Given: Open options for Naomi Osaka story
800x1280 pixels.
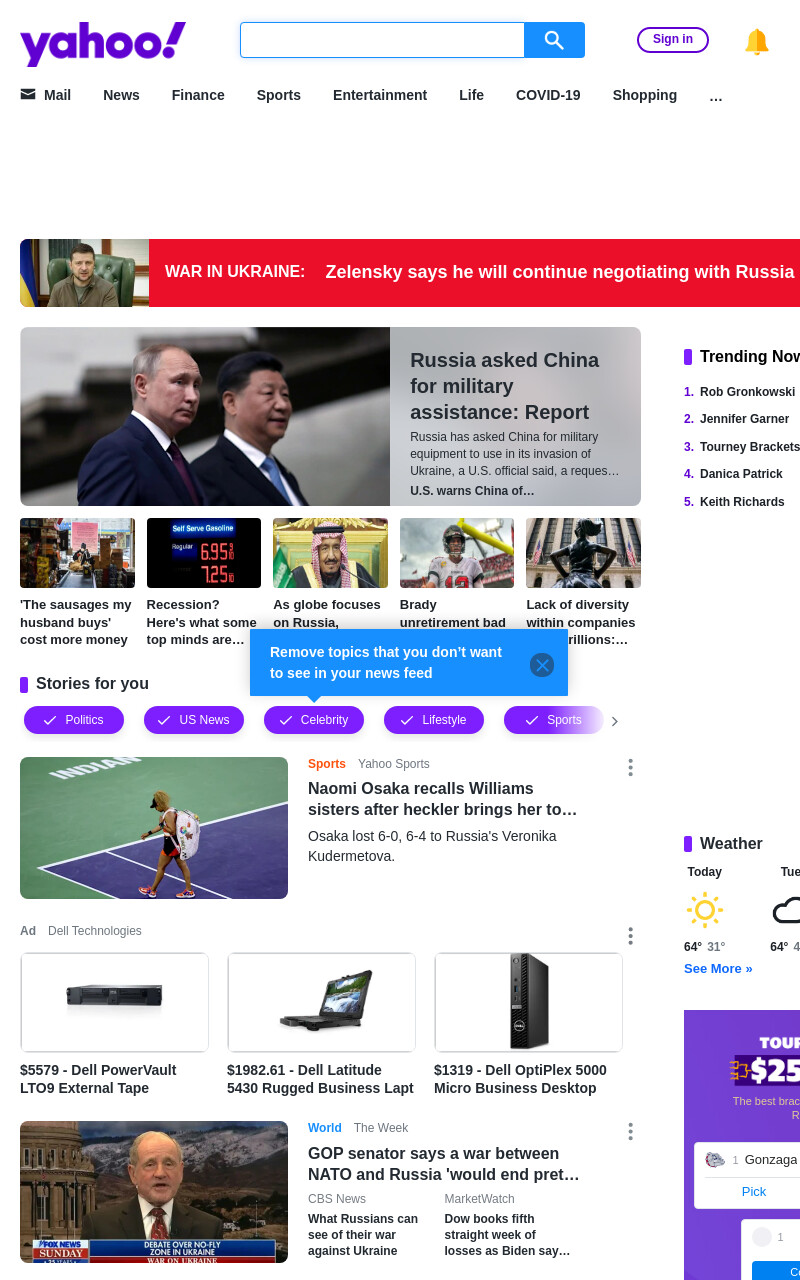Looking at the screenshot, I should 630,767.
